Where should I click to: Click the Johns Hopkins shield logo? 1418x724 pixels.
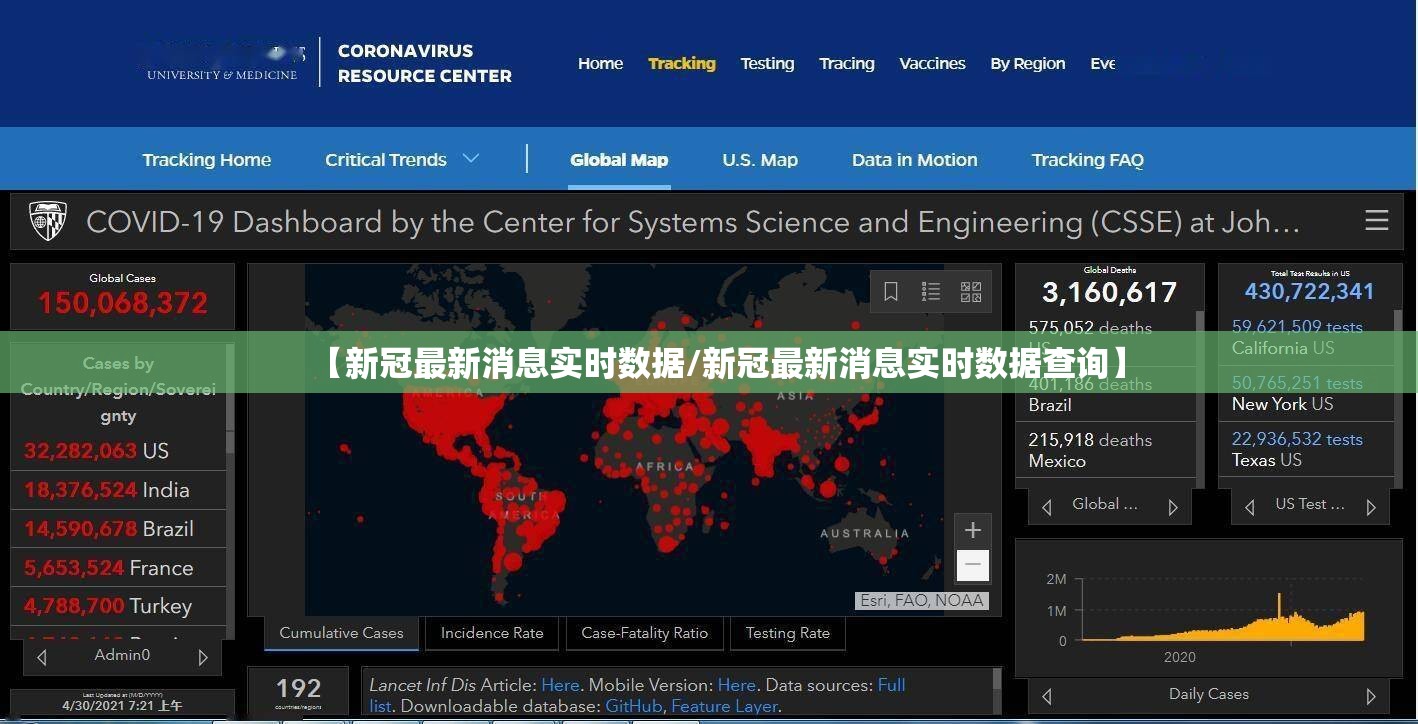(x=47, y=220)
